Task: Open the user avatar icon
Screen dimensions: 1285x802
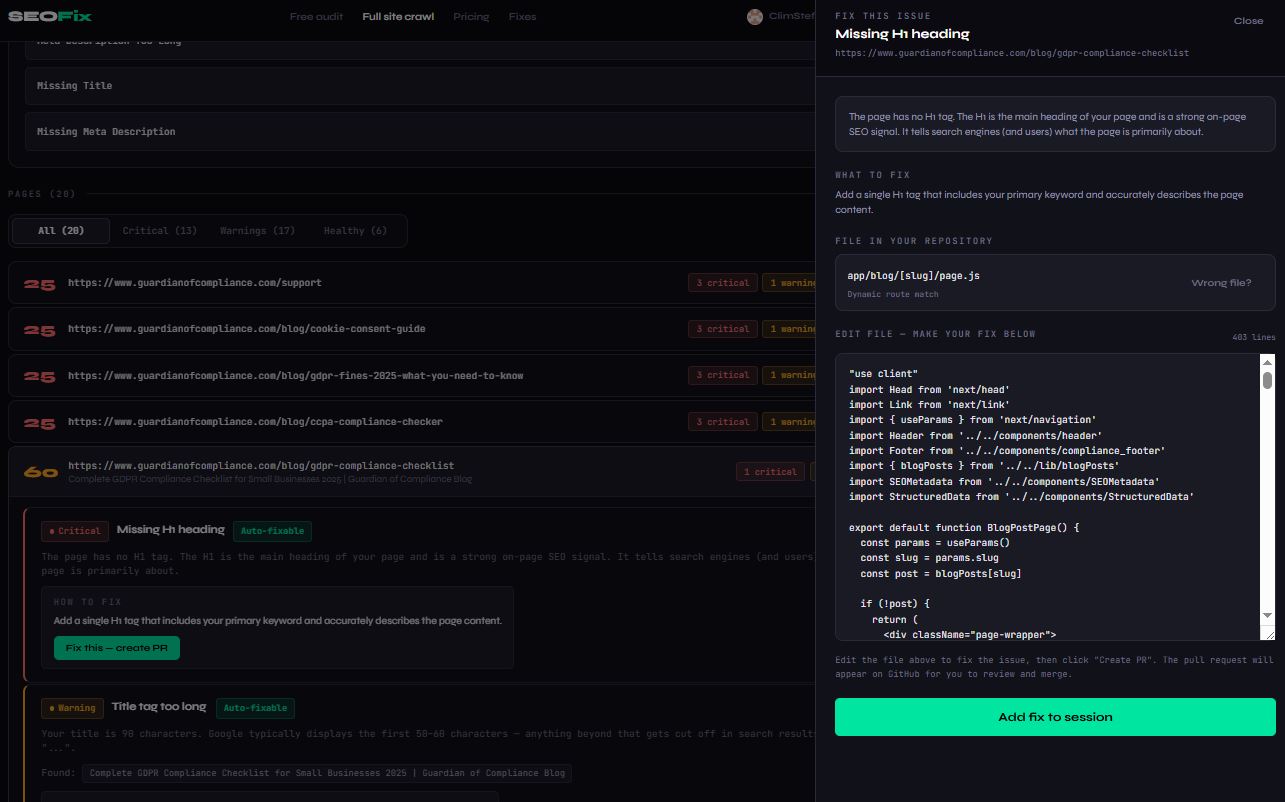Action: pos(755,16)
